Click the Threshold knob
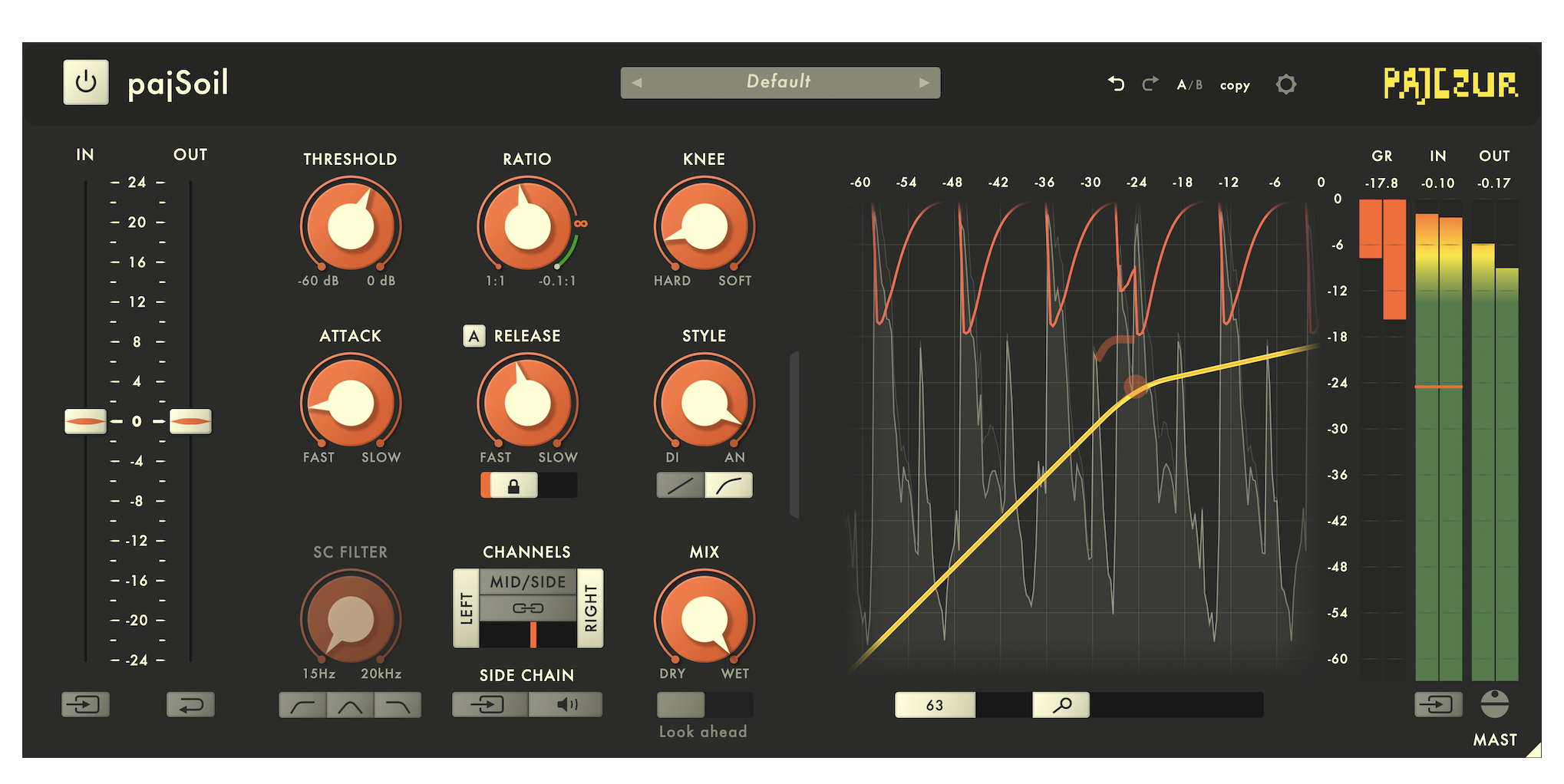This screenshot has width=1564, height=784. coord(351,226)
